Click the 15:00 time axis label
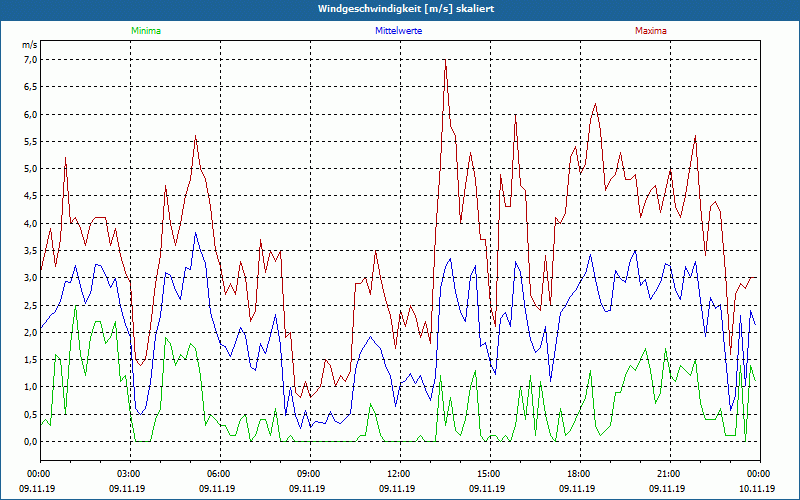This screenshot has height=500, width=800. [x=487, y=474]
